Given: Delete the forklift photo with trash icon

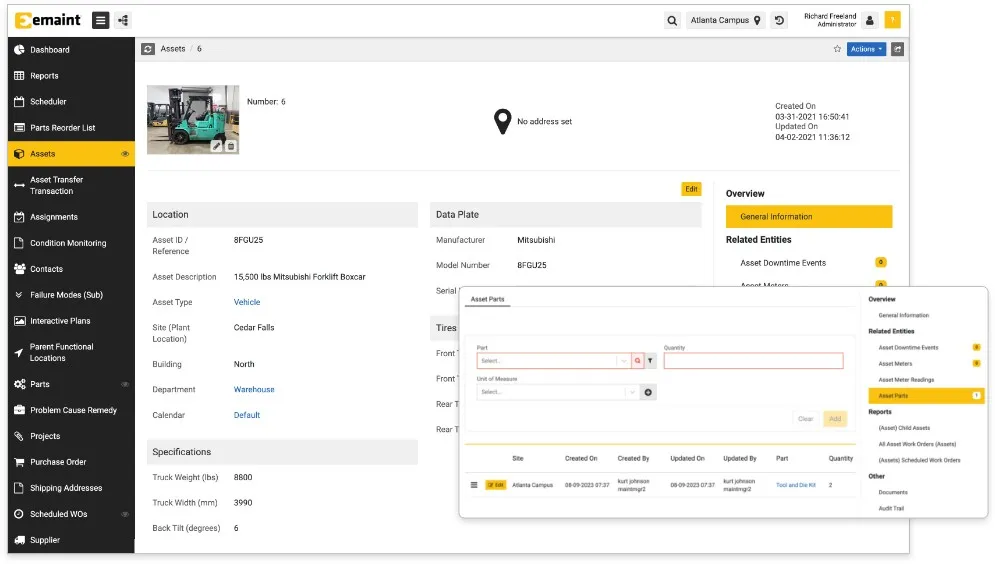Looking at the screenshot, I should (231, 146).
